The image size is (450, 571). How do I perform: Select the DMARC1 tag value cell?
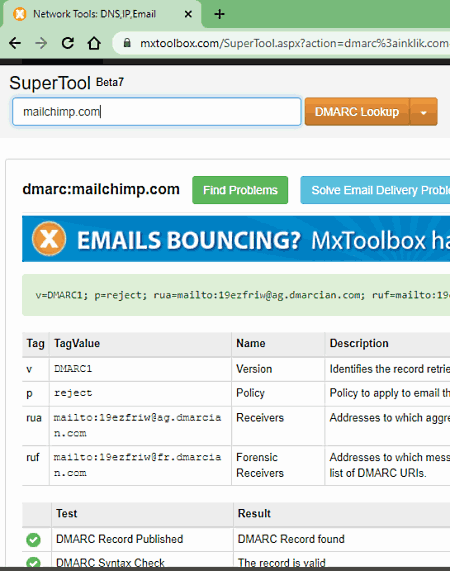(140, 369)
